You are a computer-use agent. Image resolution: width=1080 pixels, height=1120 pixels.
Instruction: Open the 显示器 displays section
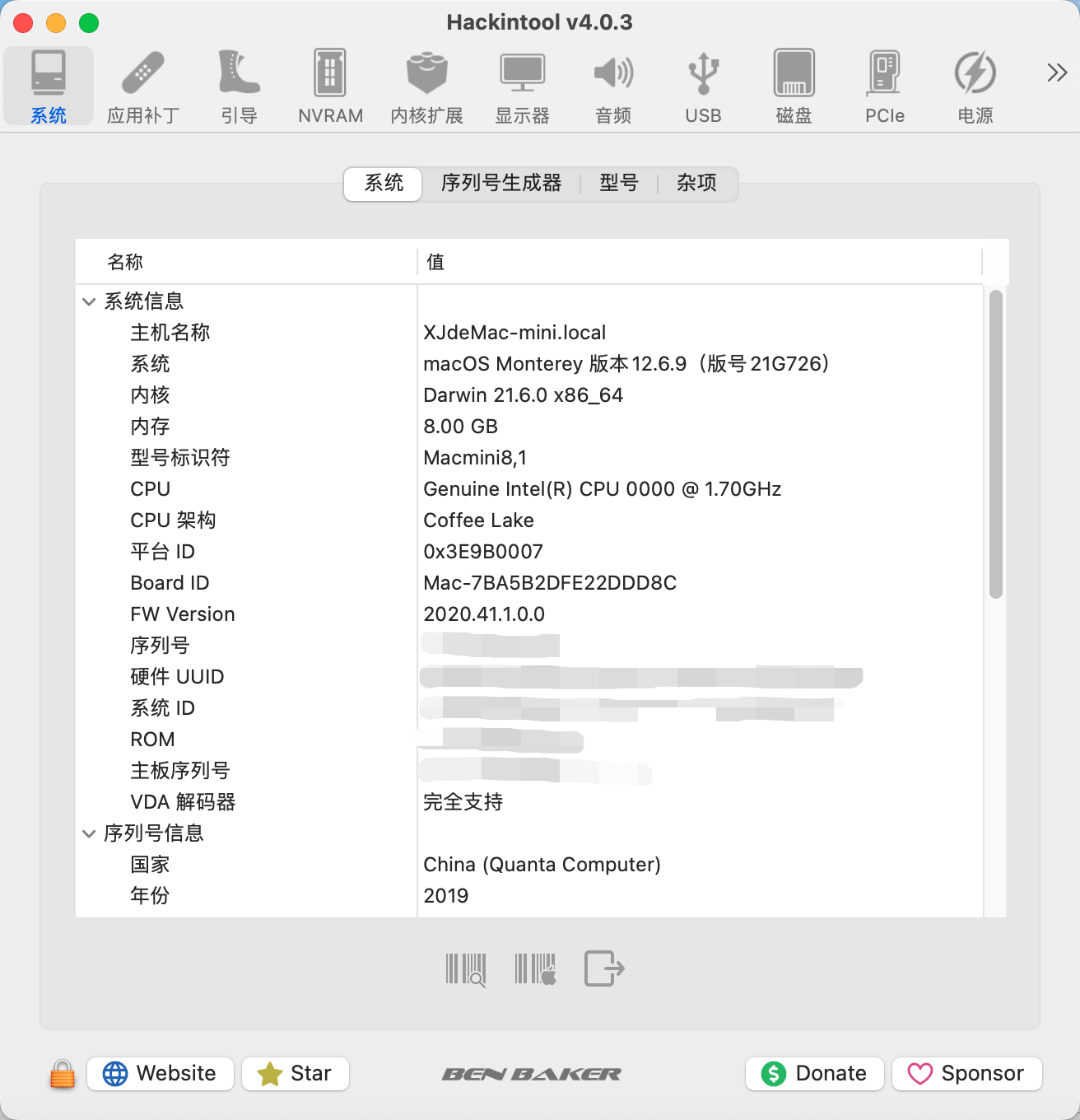[522, 86]
